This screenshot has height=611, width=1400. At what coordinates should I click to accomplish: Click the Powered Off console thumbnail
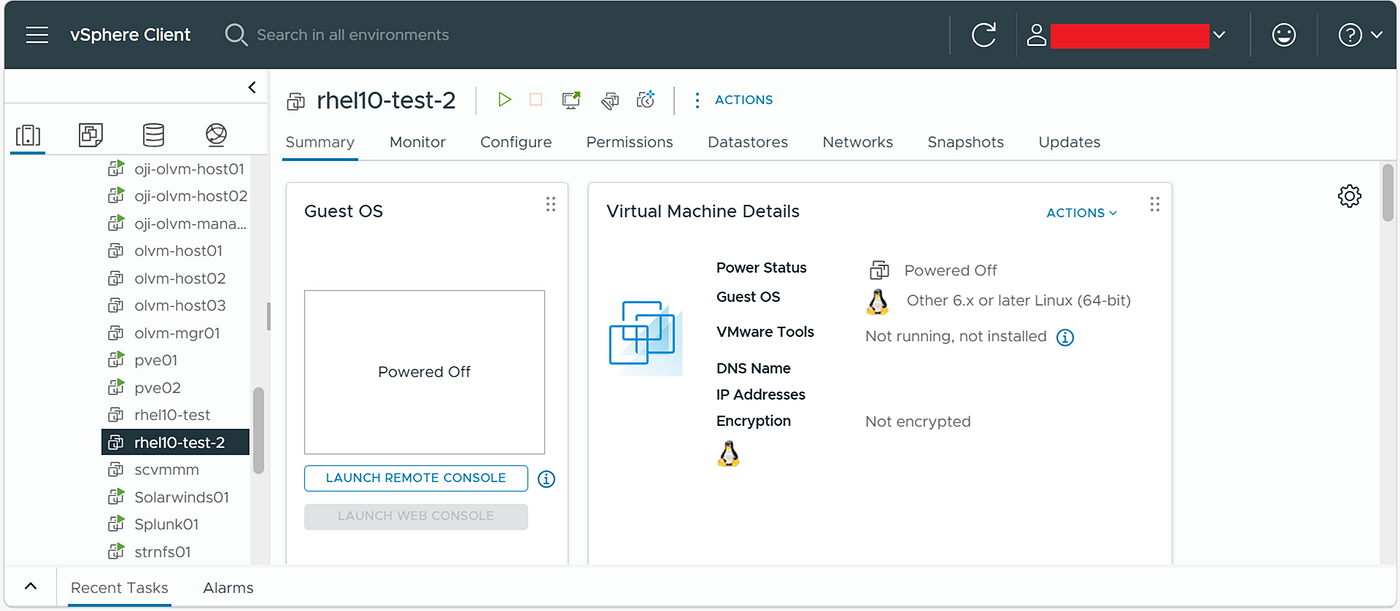pyautogui.click(x=425, y=372)
